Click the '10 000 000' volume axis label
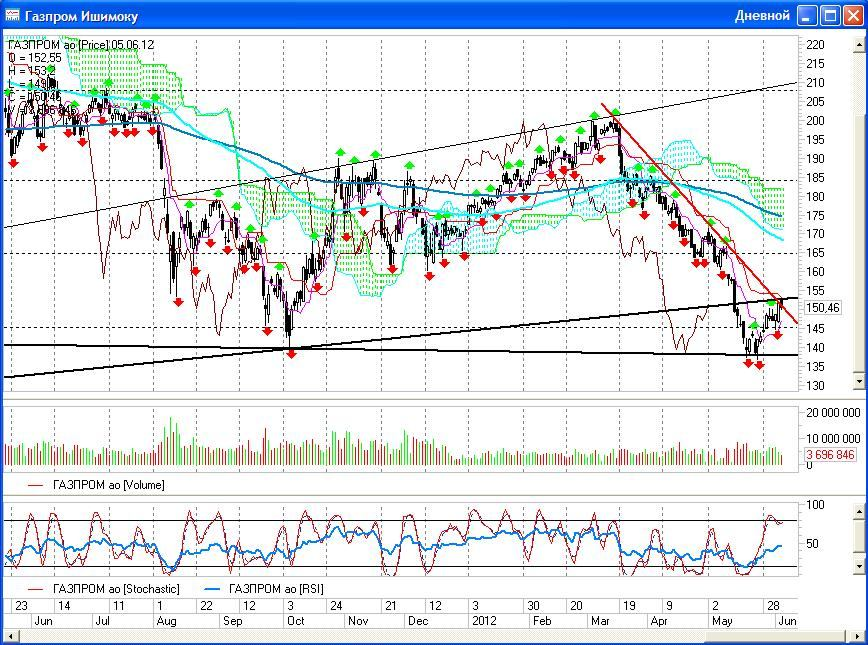868x645 pixels. (x=833, y=439)
